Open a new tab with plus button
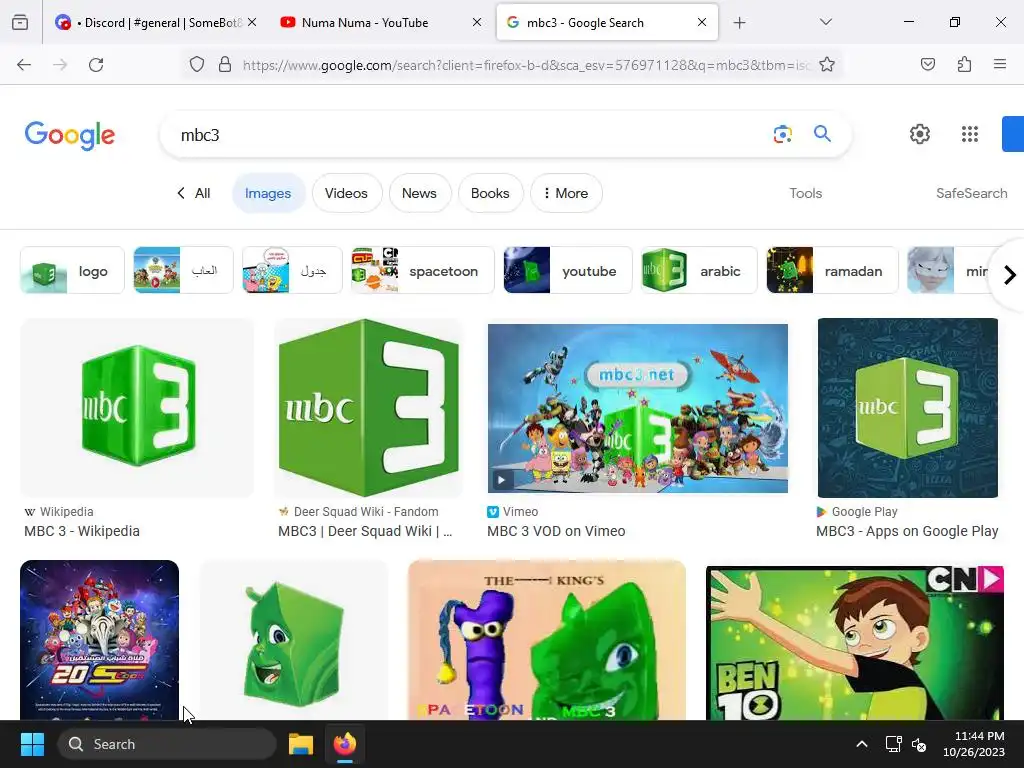The width and height of the screenshot is (1024, 768). tap(739, 23)
